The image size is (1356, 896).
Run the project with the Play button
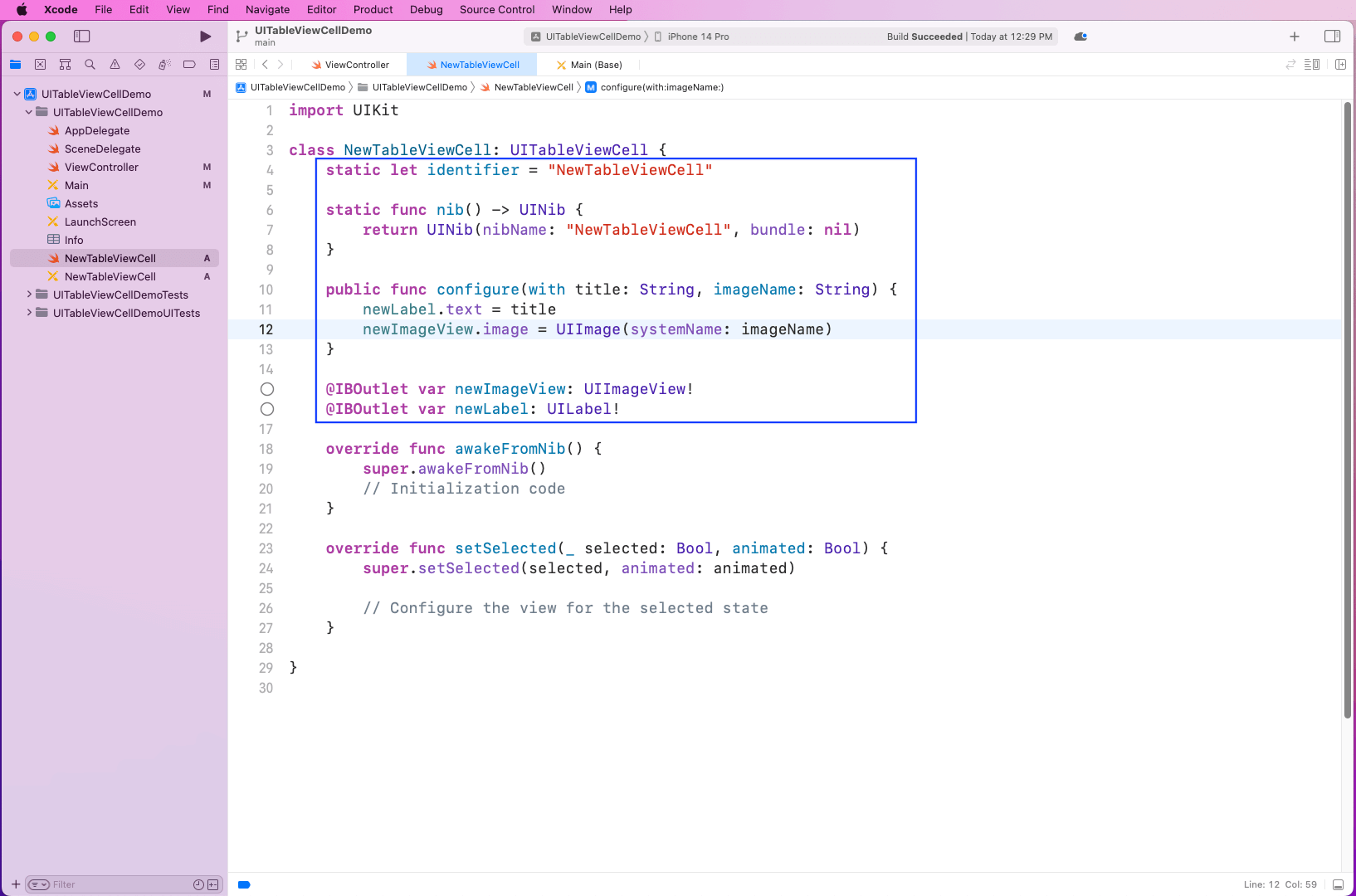point(204,37)
